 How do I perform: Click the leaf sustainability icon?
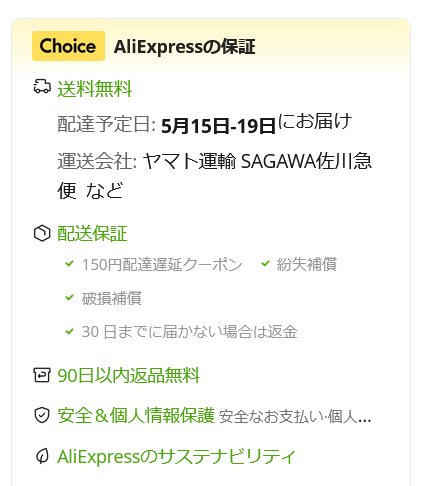[42, 456]
